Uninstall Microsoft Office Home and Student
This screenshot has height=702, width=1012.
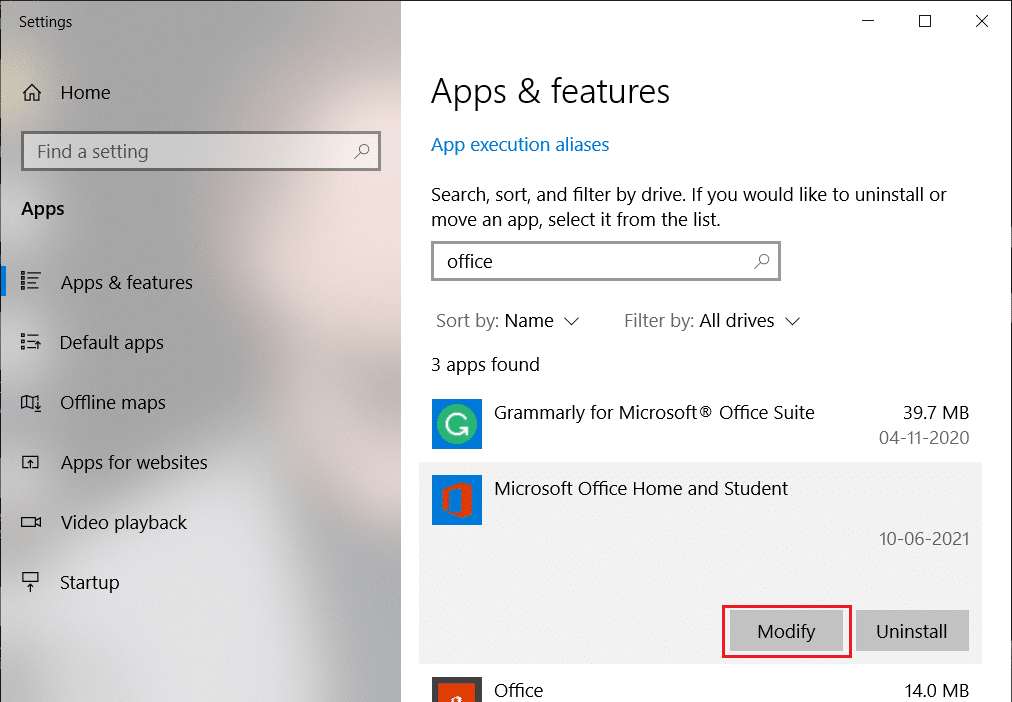tap(911, 630)
